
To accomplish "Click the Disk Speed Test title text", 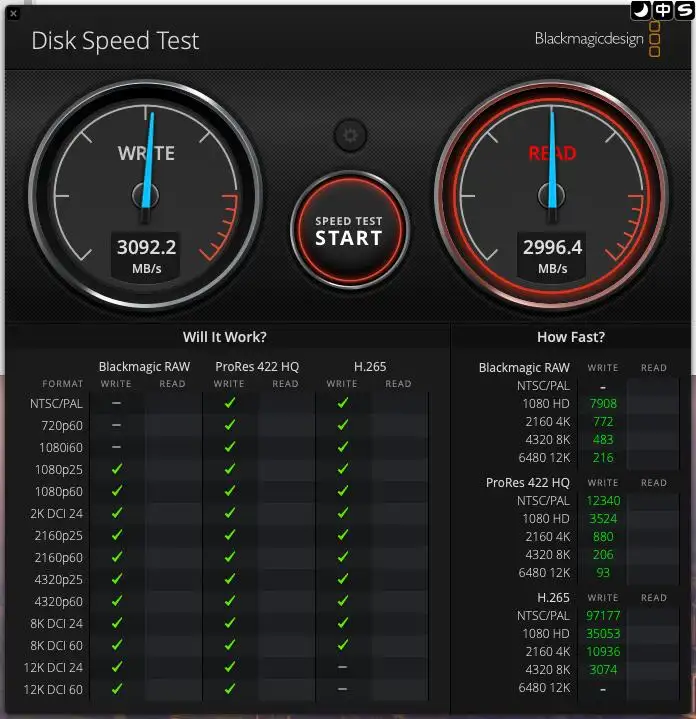I will 115,41.
